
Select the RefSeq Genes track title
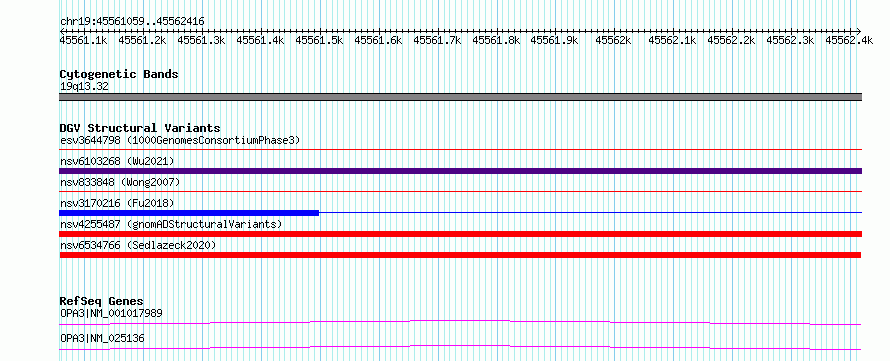[102, 301]
